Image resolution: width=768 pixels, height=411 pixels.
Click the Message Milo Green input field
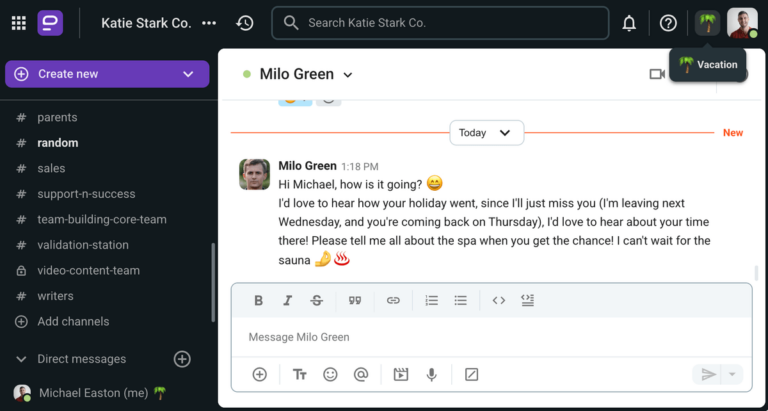point(490,337)
